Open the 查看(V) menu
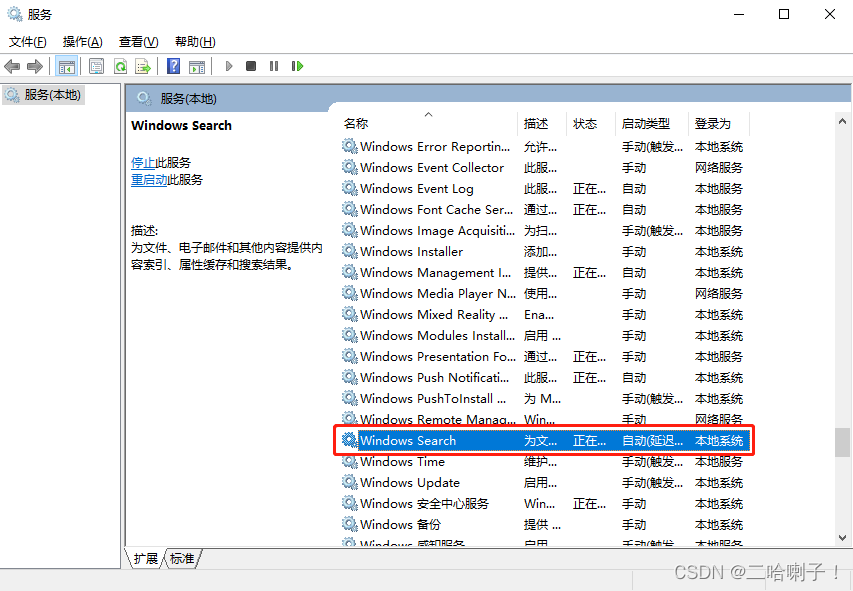 point(138,42)
